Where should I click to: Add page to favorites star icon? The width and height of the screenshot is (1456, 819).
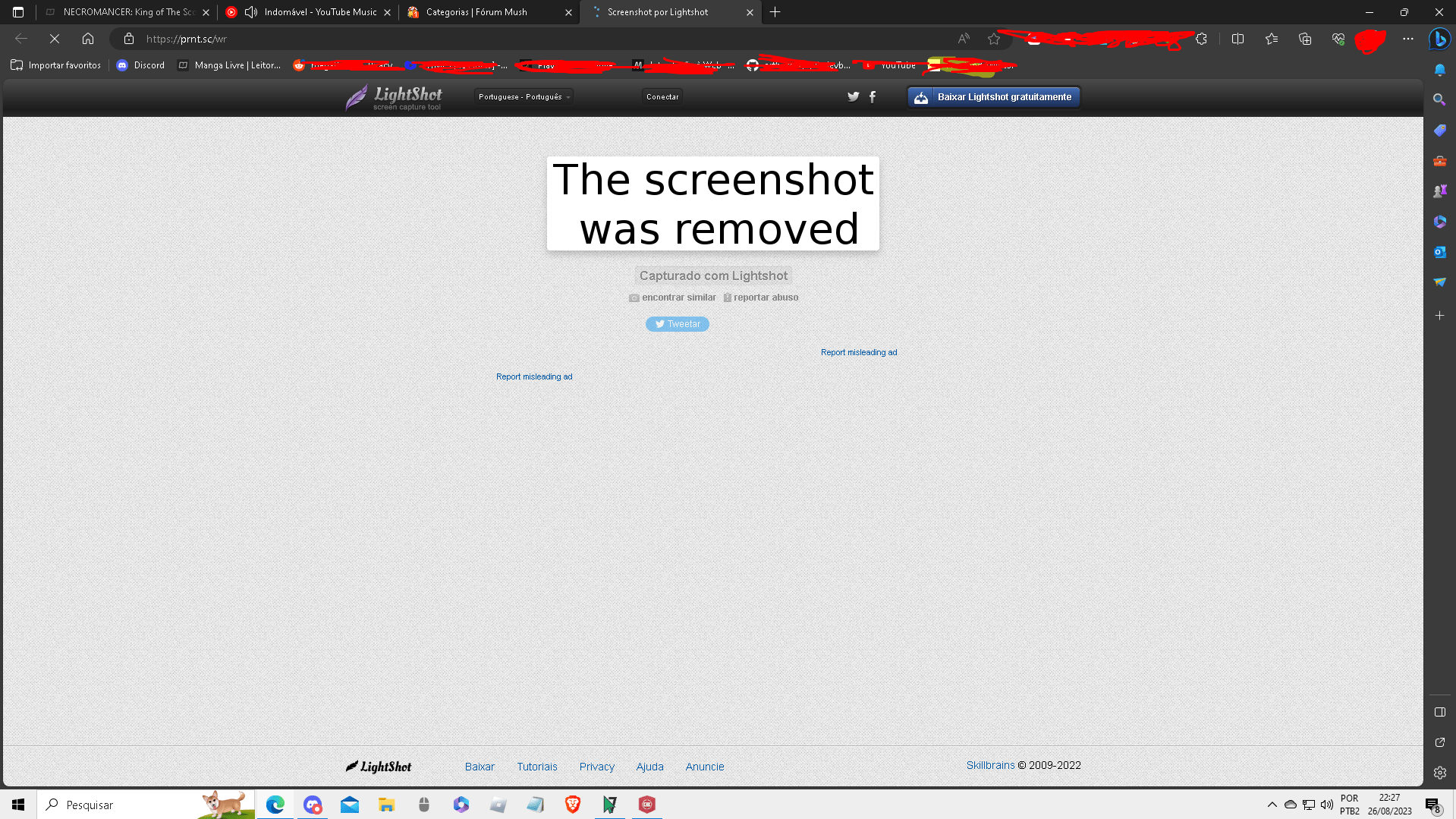point(994,39)
